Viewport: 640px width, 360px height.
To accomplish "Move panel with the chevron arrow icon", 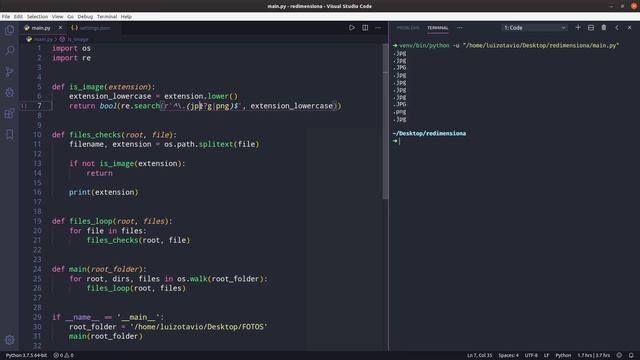I will tap(617, 28).
